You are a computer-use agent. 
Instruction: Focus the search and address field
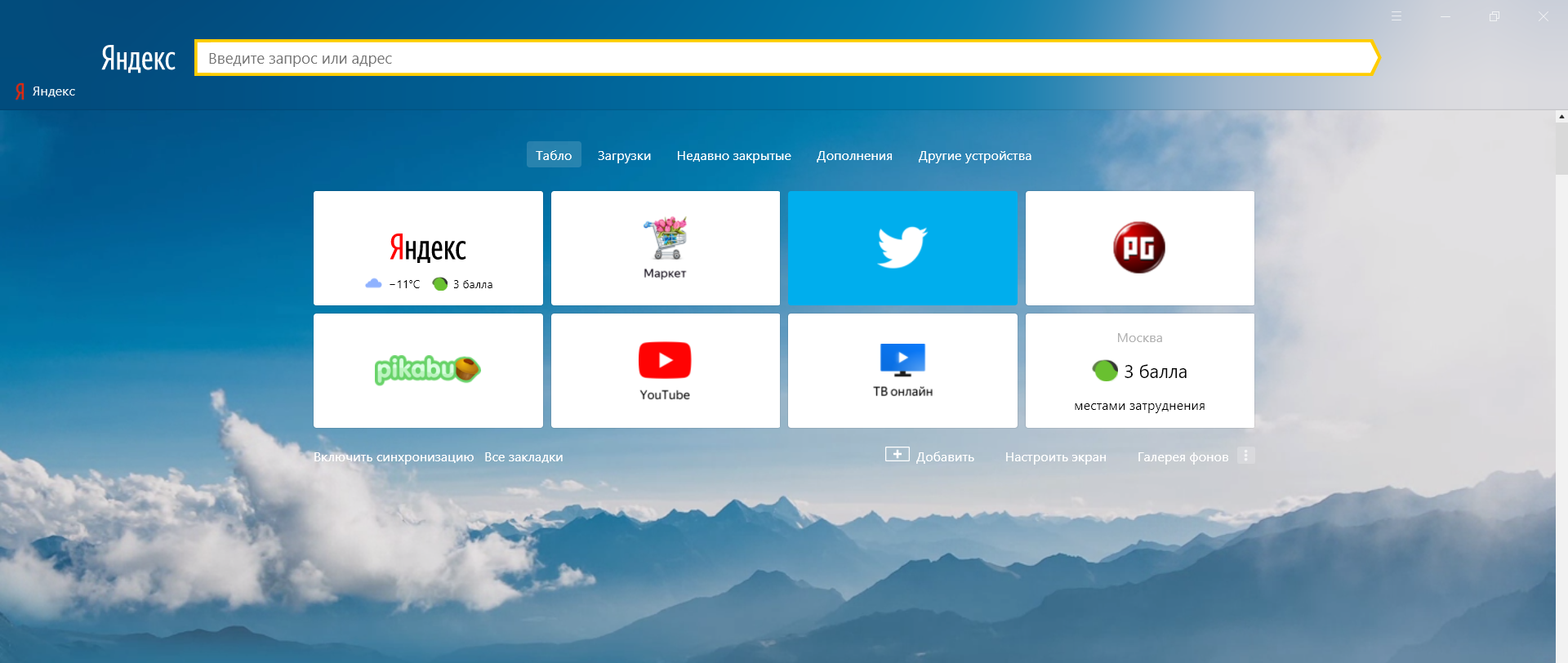(x=786, y=58)
